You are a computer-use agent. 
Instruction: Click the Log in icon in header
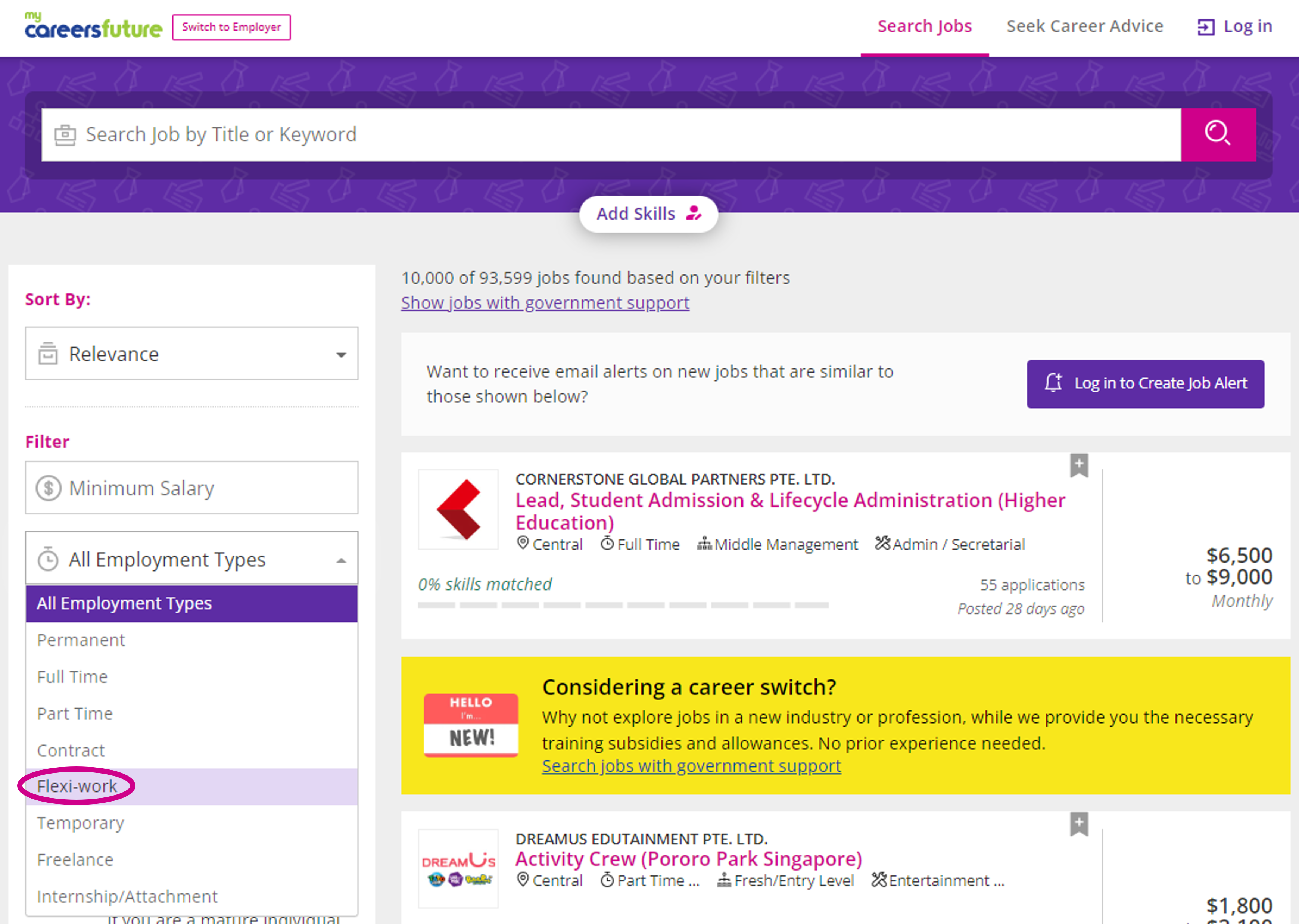1205,27
